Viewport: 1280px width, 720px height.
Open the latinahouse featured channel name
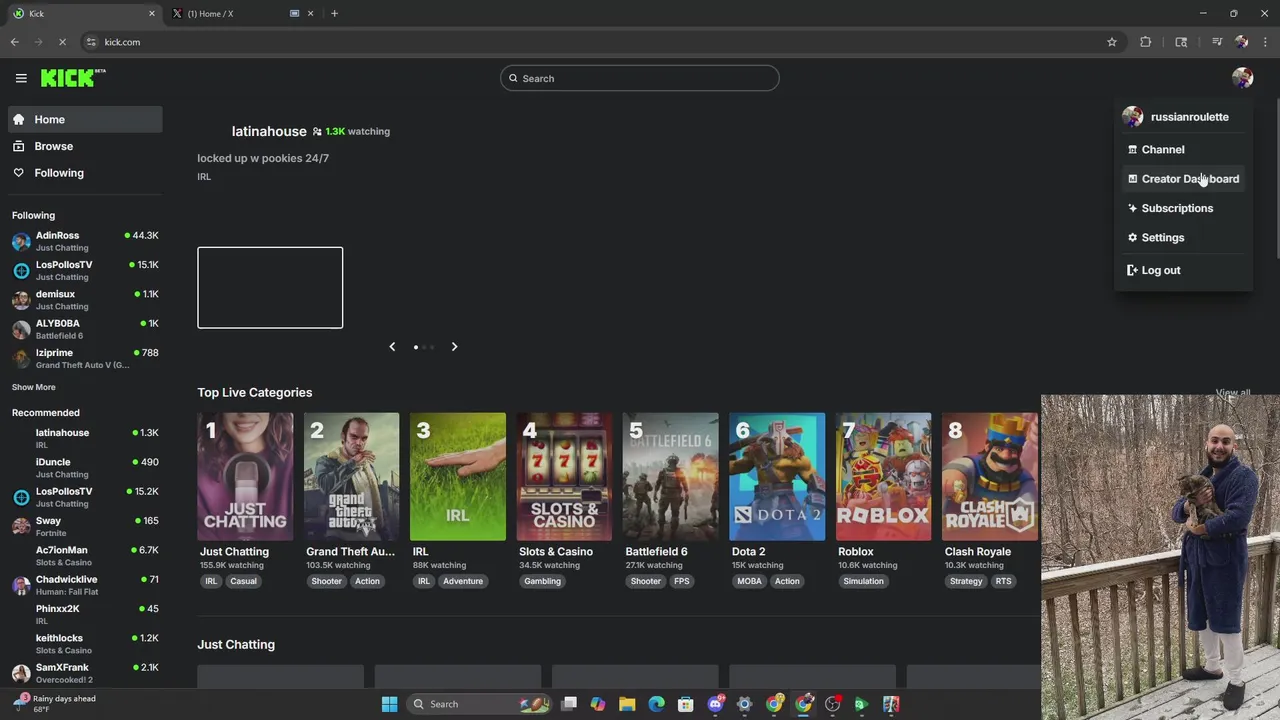(269, 131)
